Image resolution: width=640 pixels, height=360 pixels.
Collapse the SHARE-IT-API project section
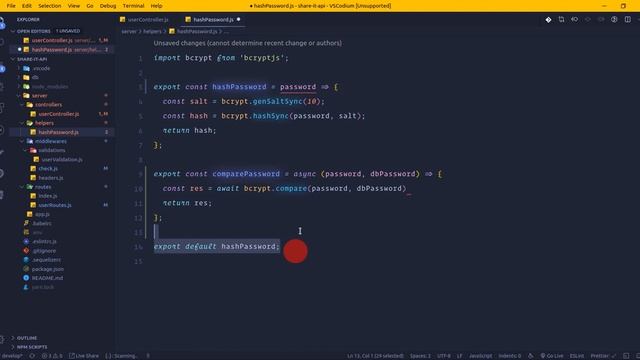tap(32, 59)
